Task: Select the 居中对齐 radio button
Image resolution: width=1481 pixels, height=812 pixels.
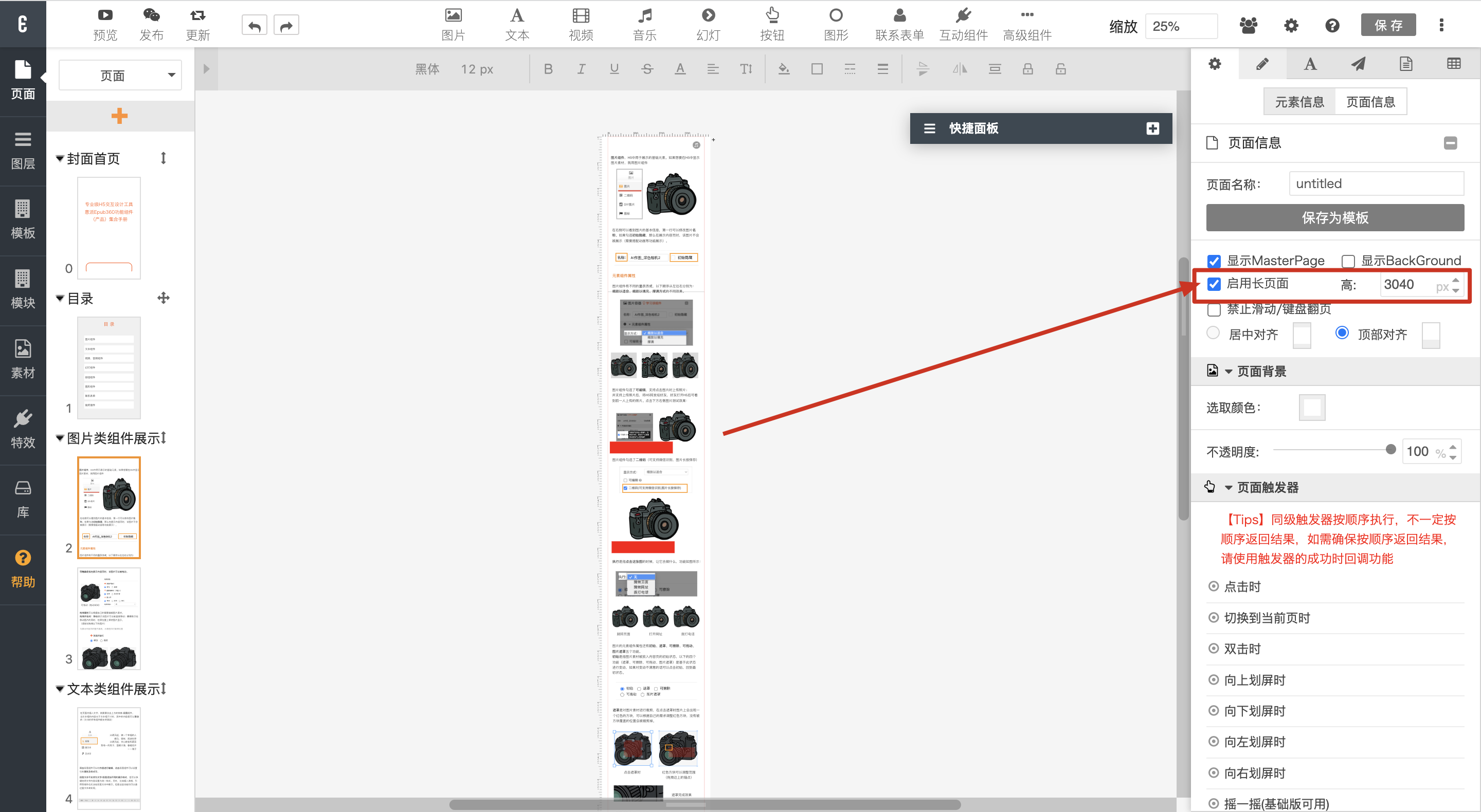Action: click(x=1213, y=334)
